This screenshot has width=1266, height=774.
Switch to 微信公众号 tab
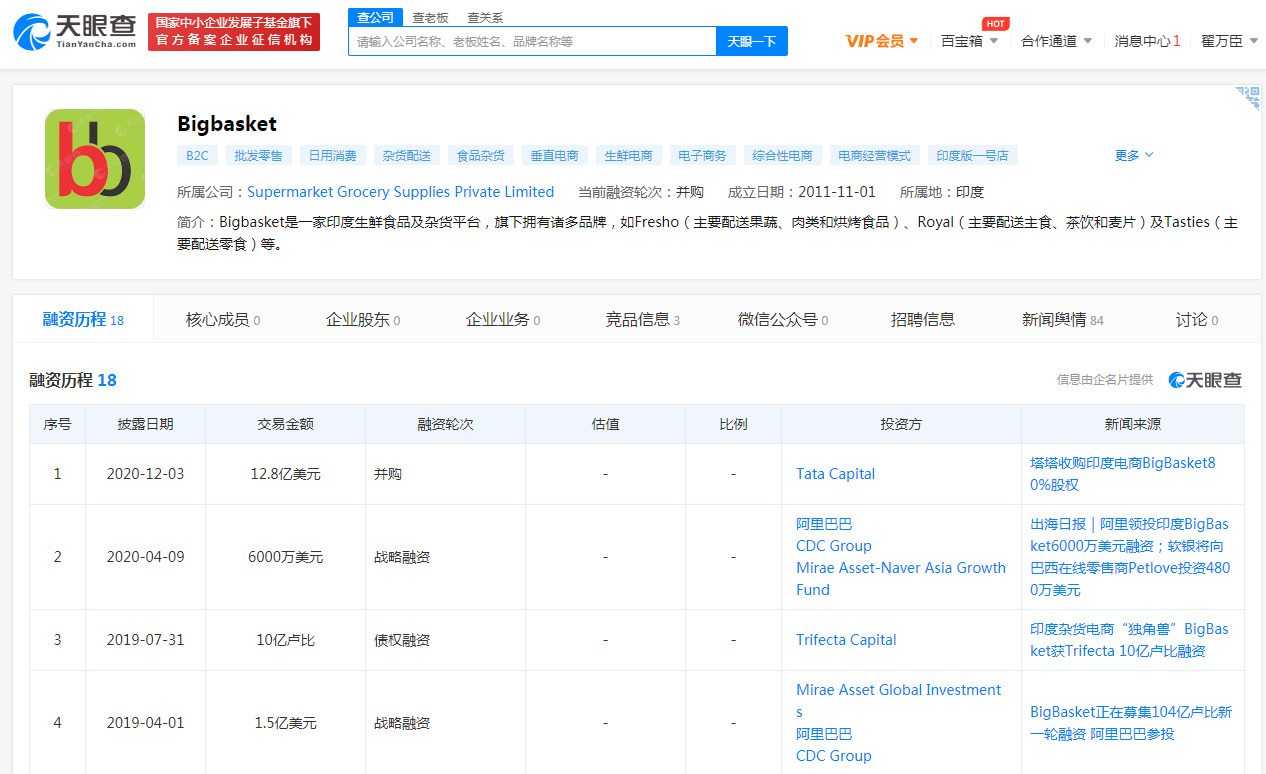783,320
